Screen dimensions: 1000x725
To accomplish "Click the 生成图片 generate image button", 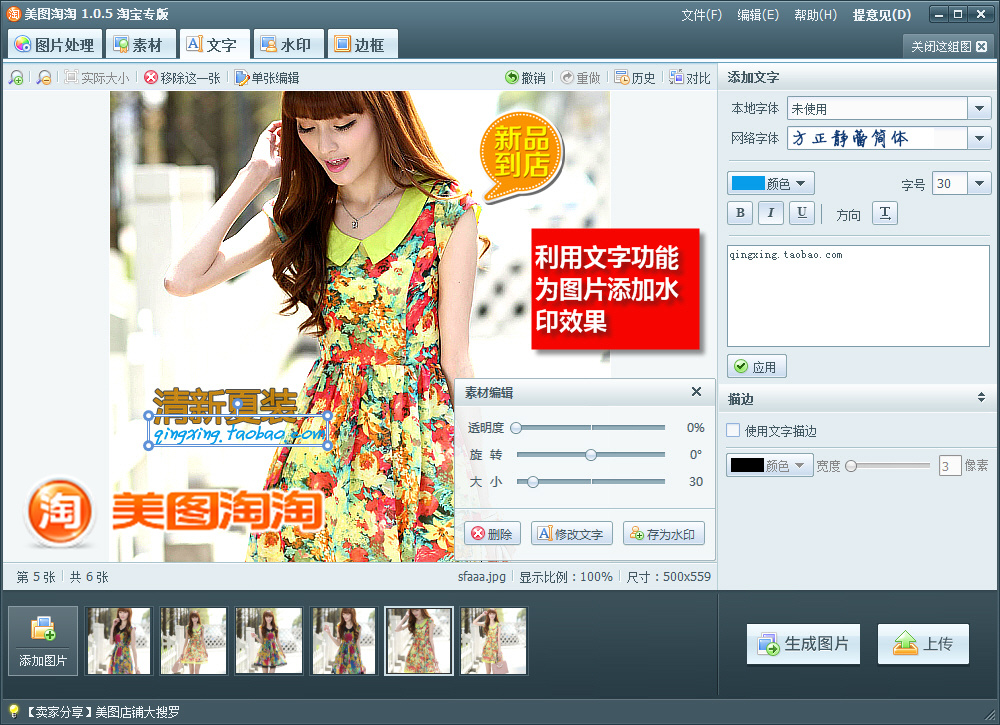I will (804, 644).
